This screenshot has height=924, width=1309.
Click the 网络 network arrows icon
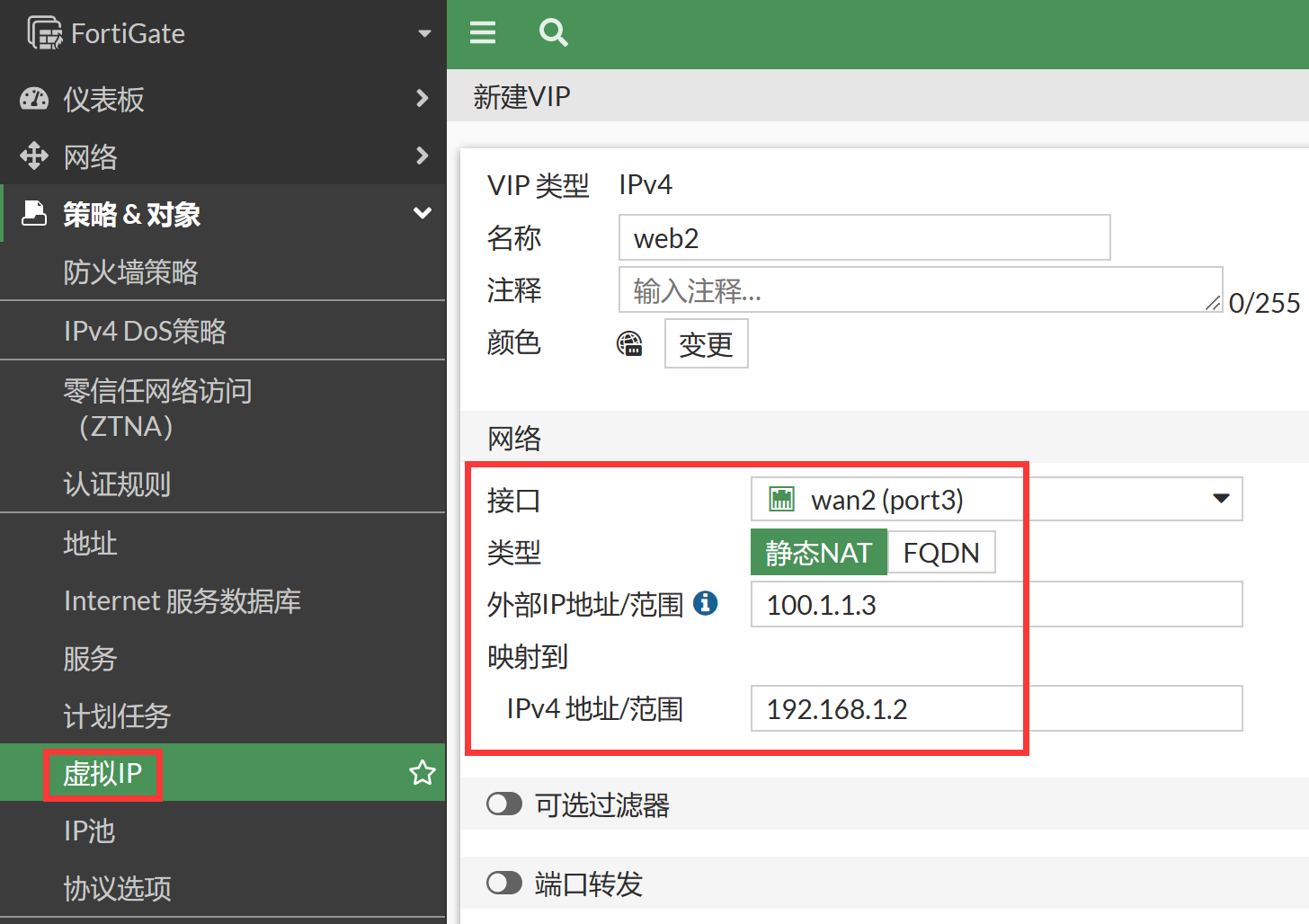pyautogui.click(x=34, y=156)
